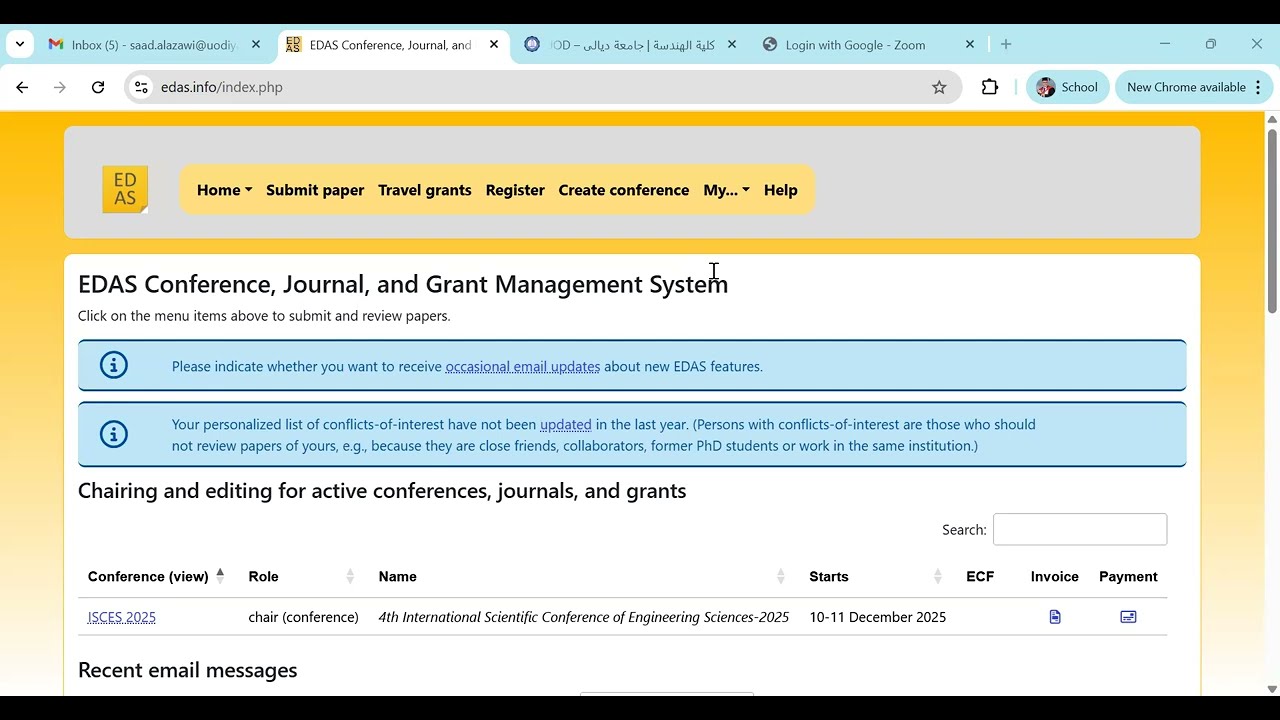1280x720 pixels.
Task: Open the Register menu item
Action: [x=515, y=190]
